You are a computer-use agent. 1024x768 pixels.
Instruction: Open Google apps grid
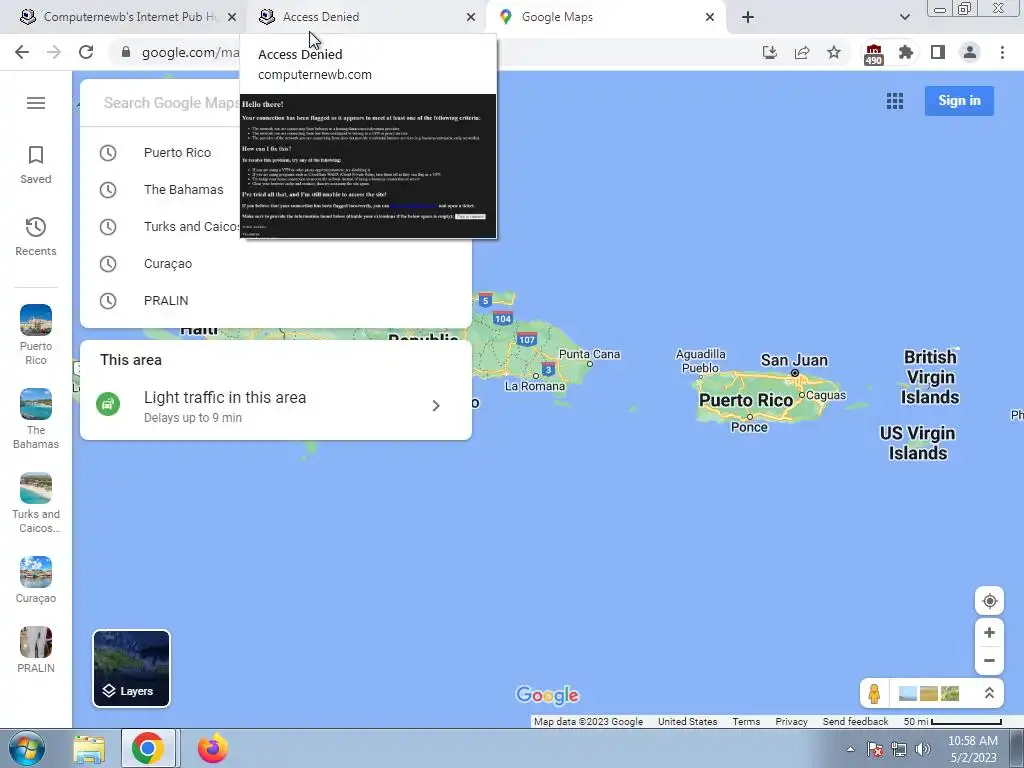click(895, 101)
